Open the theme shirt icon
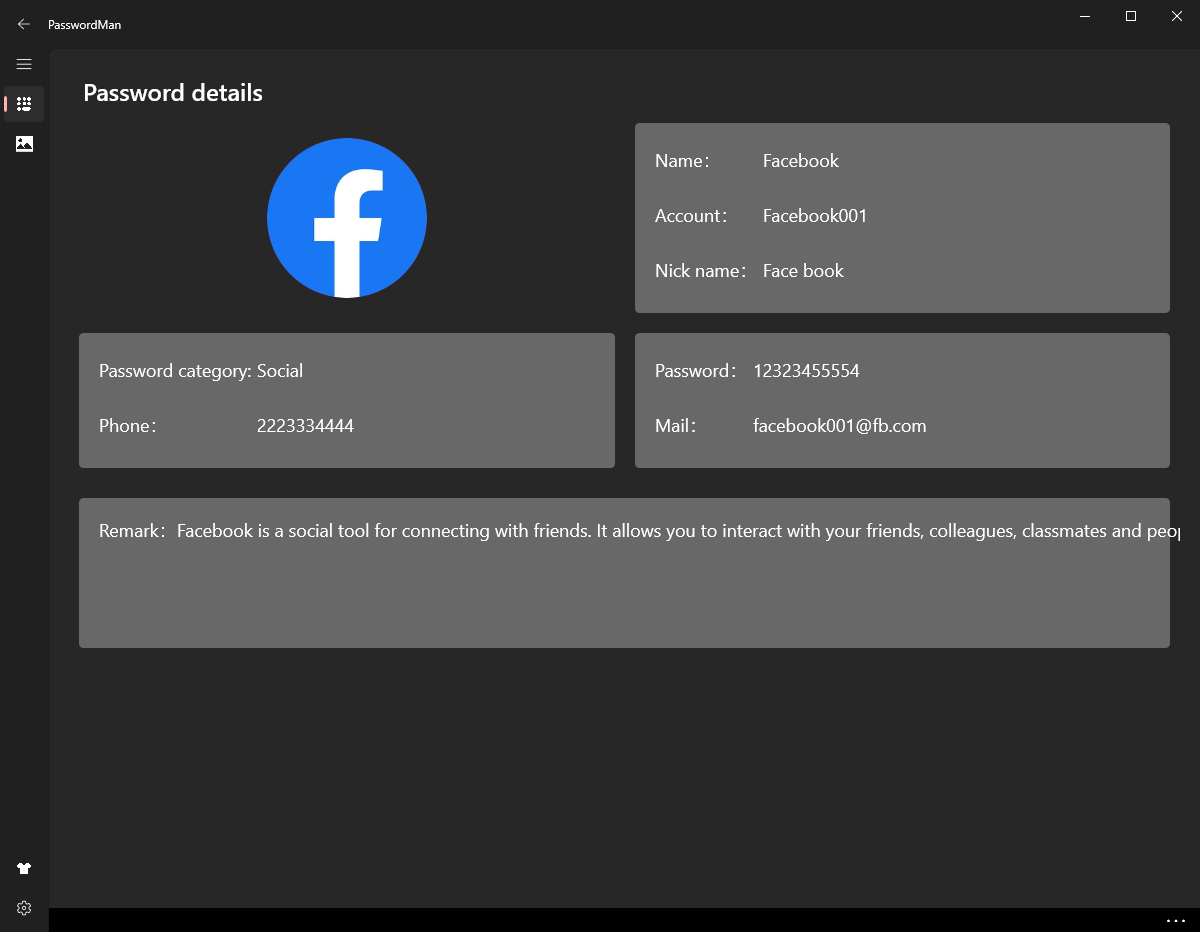Screen dimensions: 1200x932 pos(24,868)
